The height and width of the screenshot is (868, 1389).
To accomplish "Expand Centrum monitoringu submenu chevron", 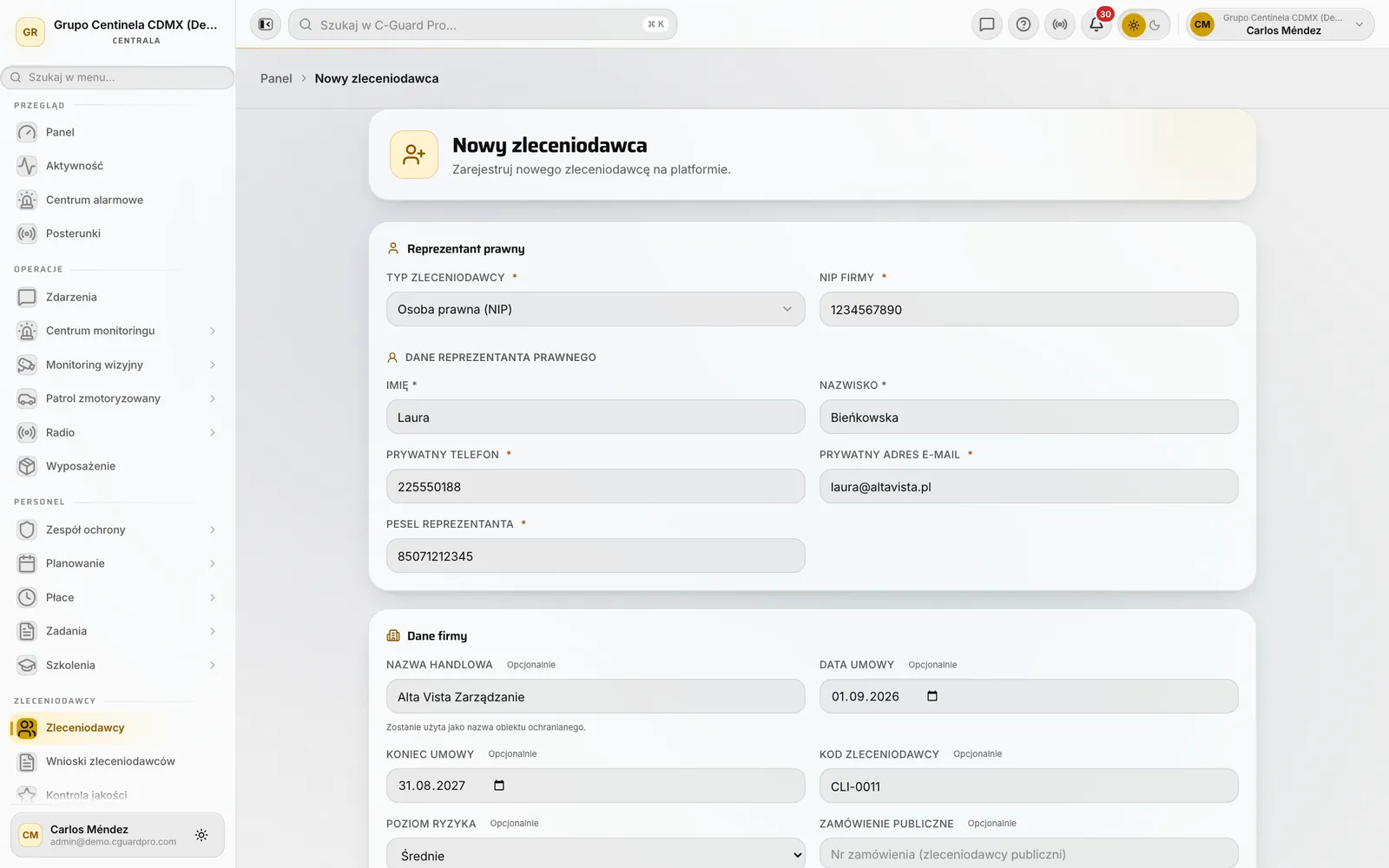I will 212,331.
